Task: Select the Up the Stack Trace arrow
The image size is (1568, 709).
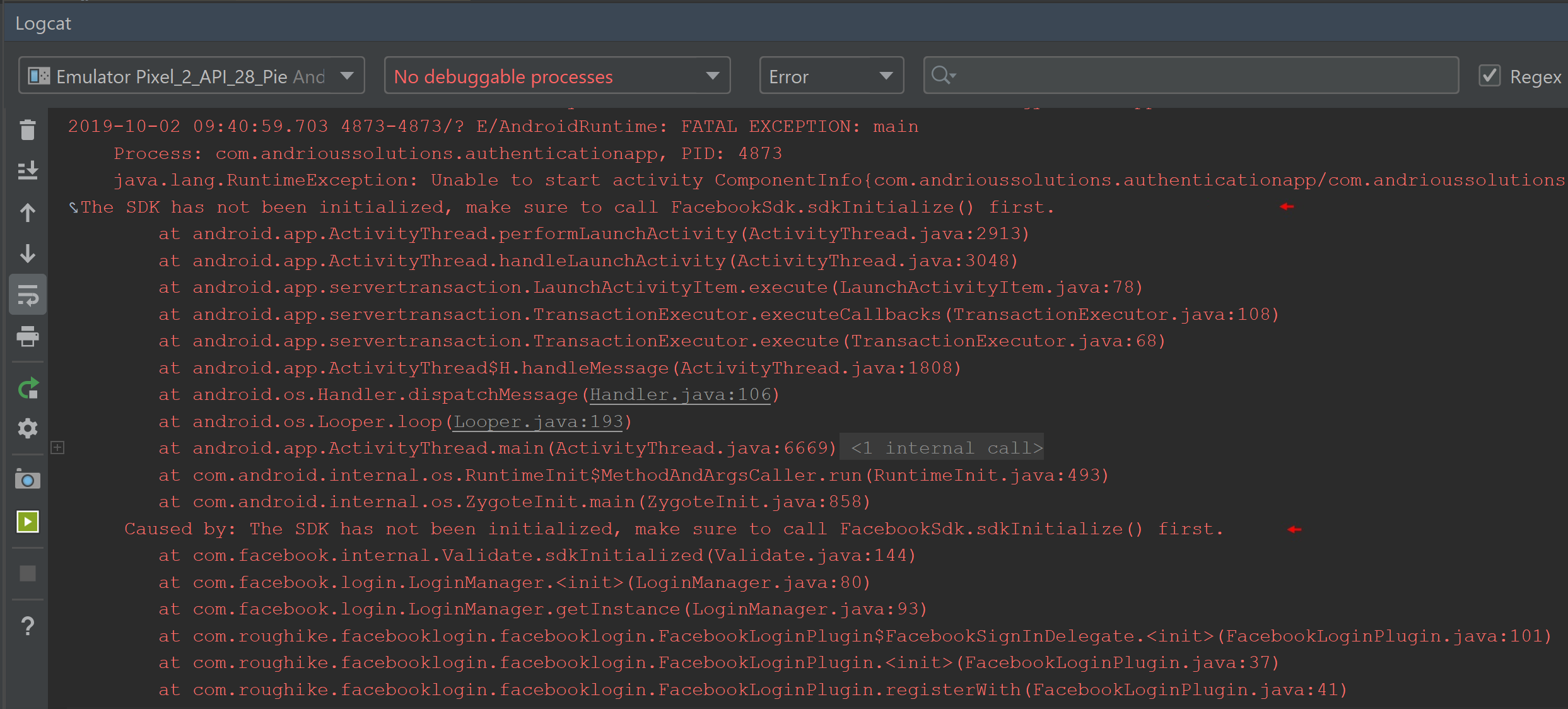Action: click(27, 213)
